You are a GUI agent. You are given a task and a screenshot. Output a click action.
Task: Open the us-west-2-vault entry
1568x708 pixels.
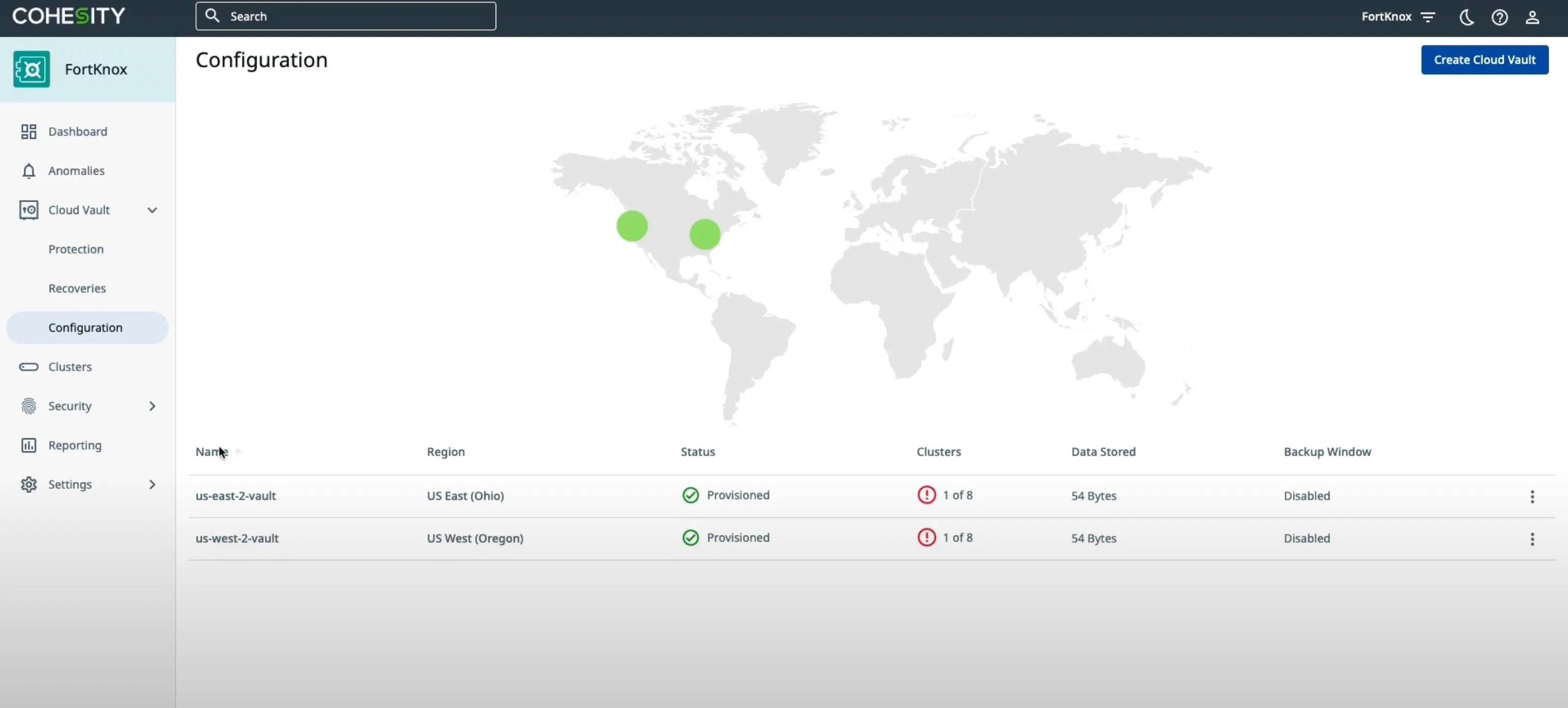pos(237,539)
